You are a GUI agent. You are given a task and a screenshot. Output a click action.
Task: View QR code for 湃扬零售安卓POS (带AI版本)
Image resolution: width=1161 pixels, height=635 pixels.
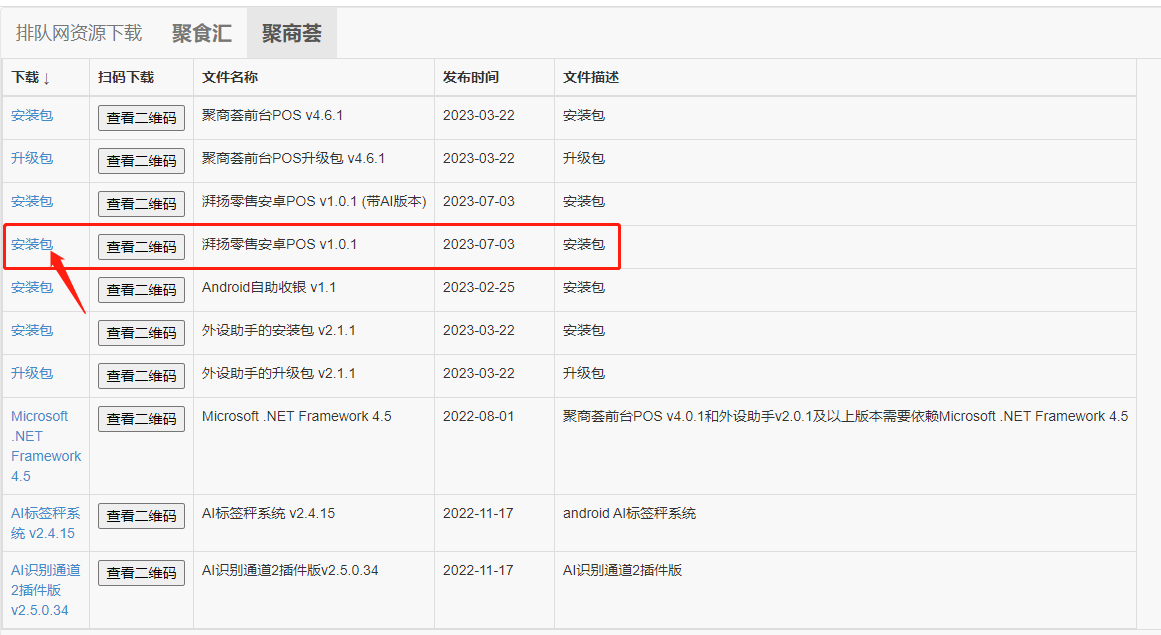(x=141, y=204)
